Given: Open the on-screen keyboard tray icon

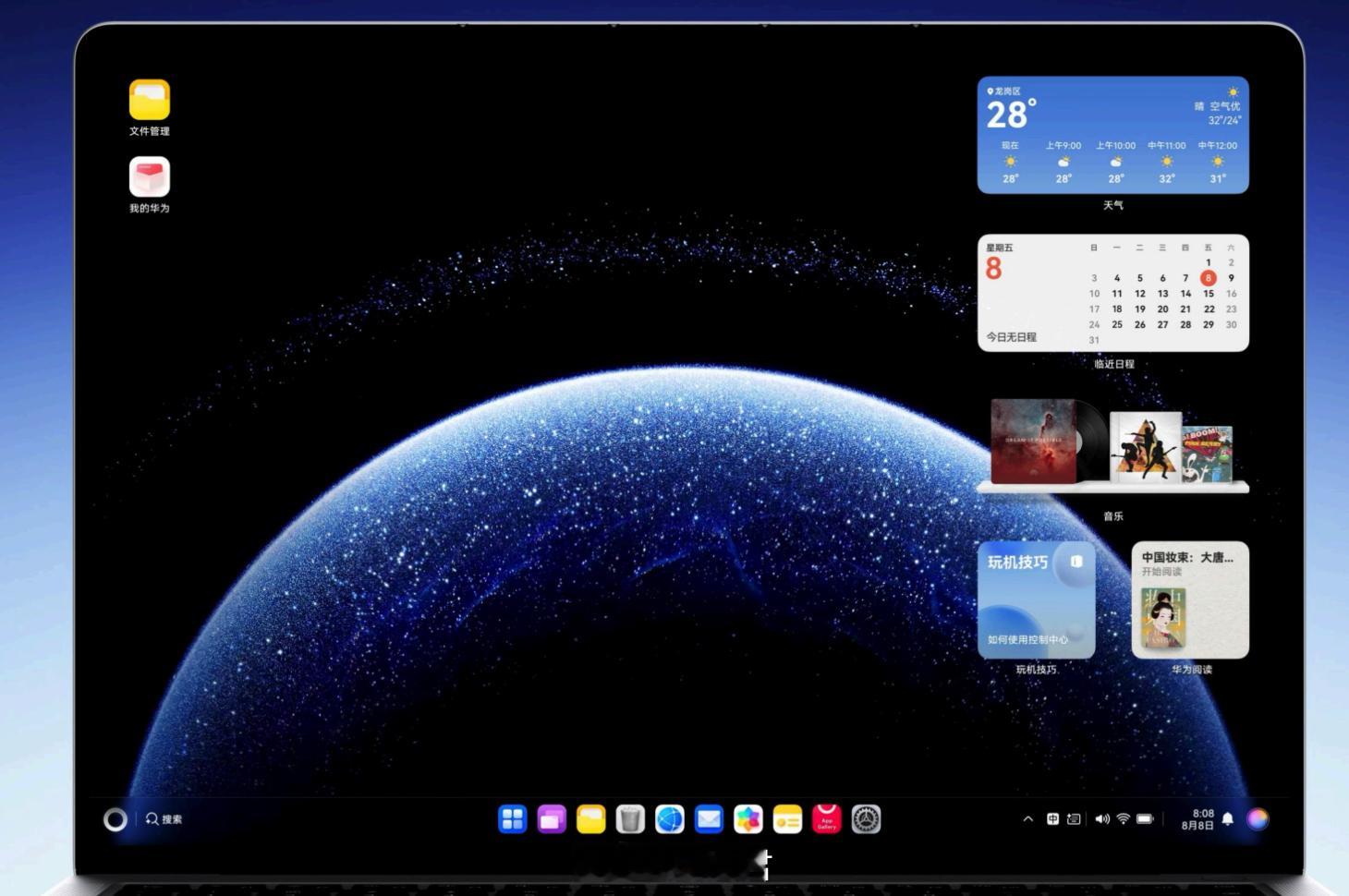Looking at the screenshot, I should coord(1074,819).
